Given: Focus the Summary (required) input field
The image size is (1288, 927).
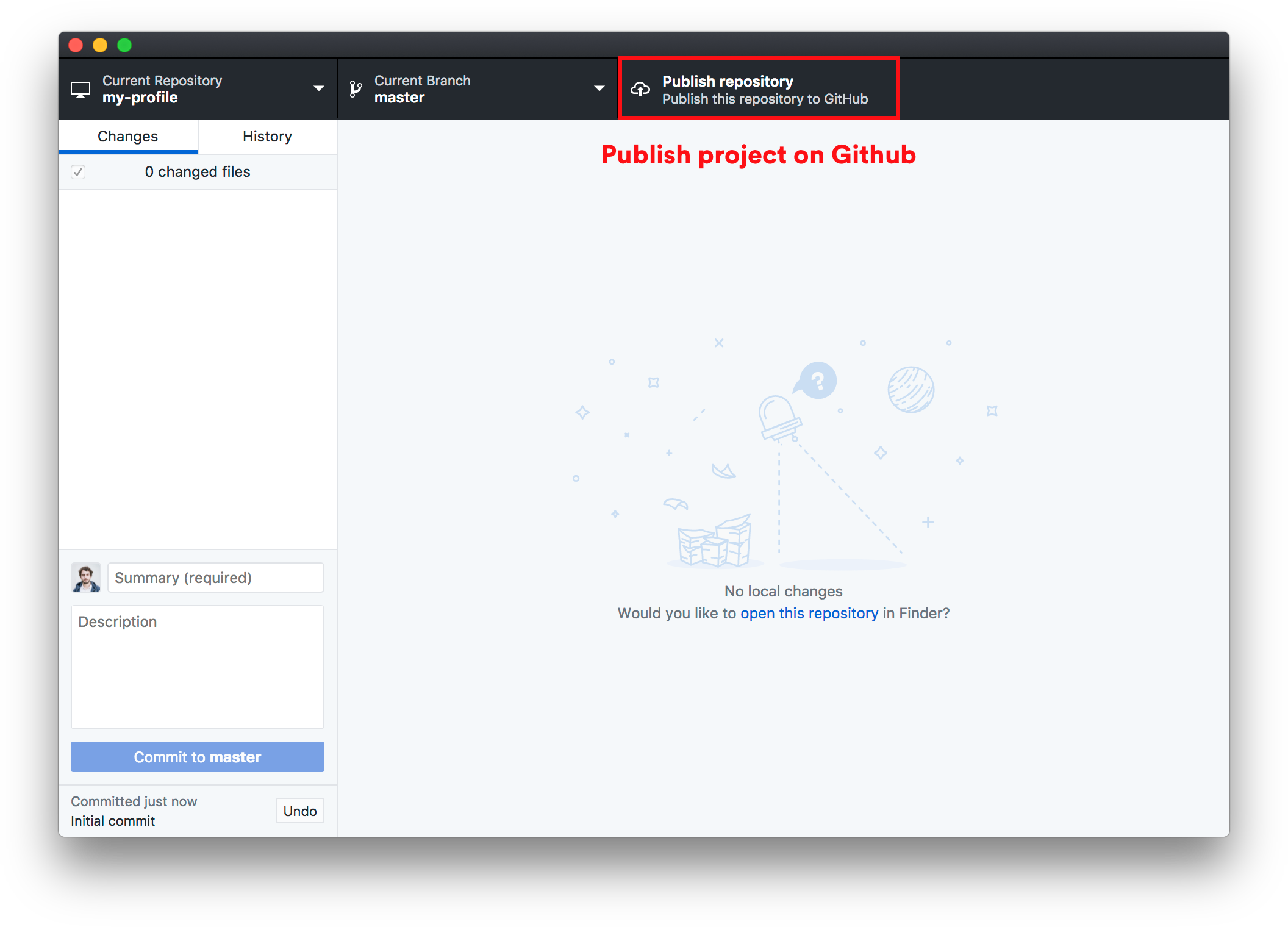Looking at the screenshot, I should pyautogui.click(x=216, y=578).
